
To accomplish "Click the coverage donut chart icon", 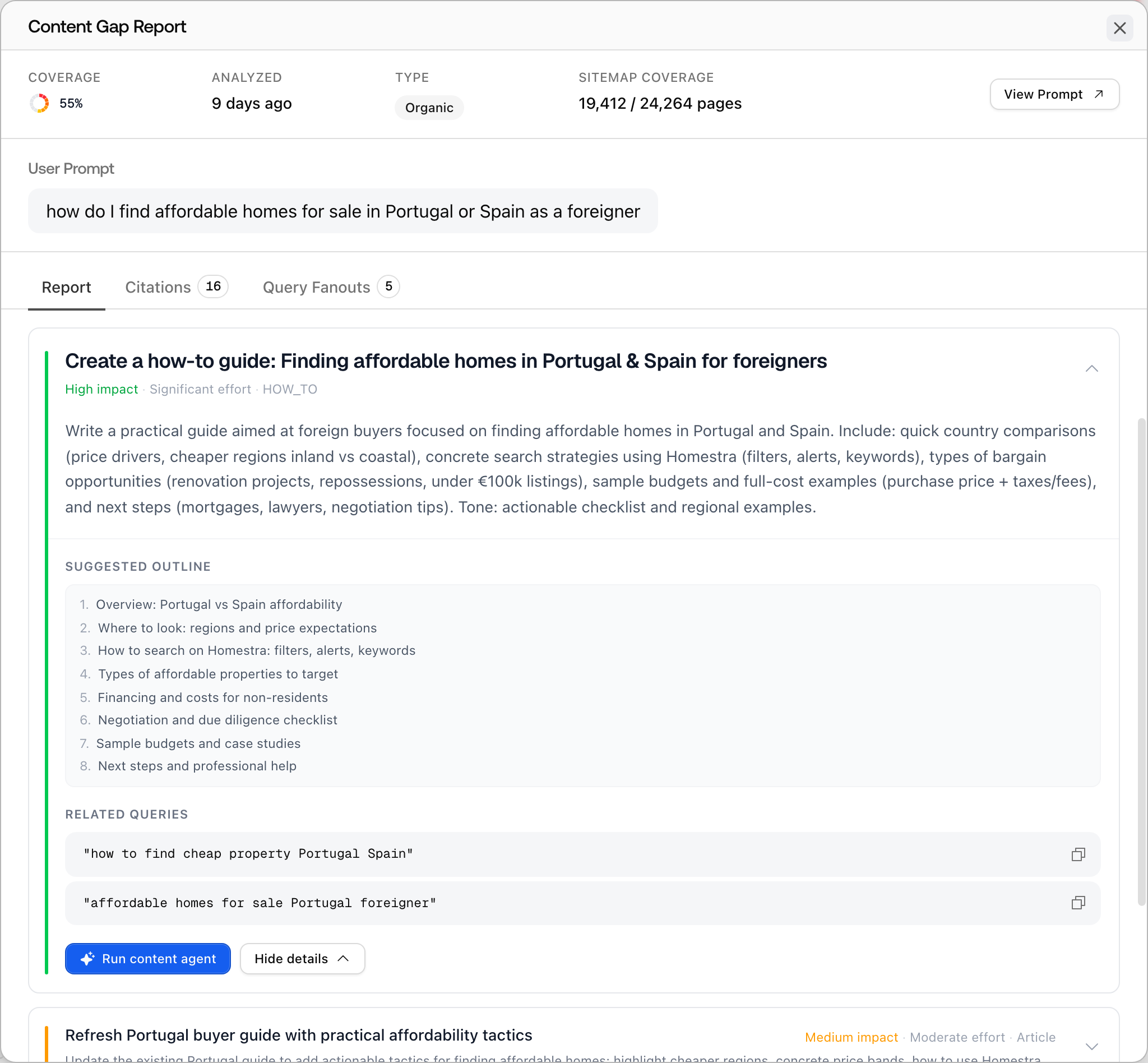I will click(40, 104).
